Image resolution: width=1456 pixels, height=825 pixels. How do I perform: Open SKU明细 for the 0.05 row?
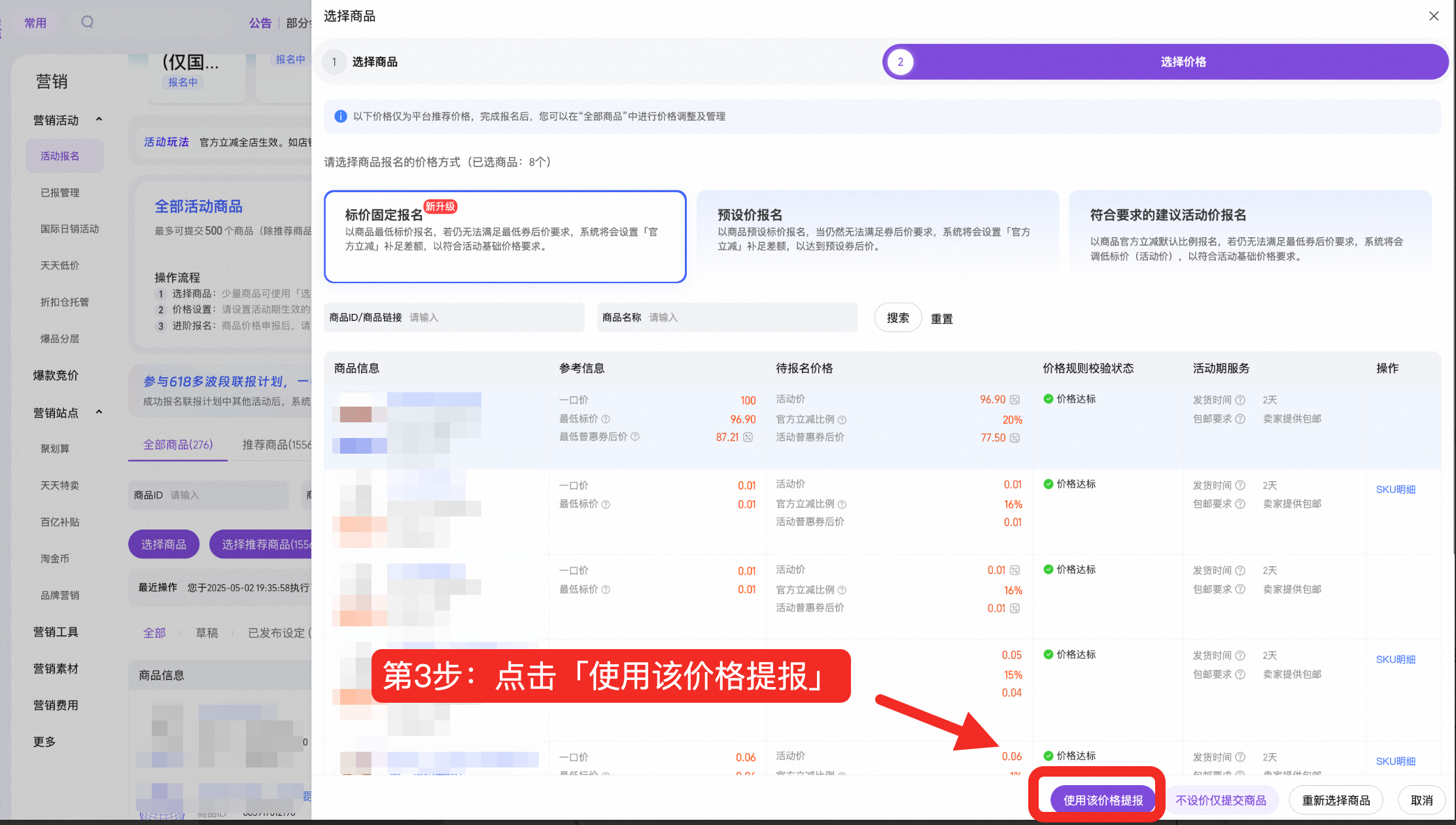pos(1396,660)
